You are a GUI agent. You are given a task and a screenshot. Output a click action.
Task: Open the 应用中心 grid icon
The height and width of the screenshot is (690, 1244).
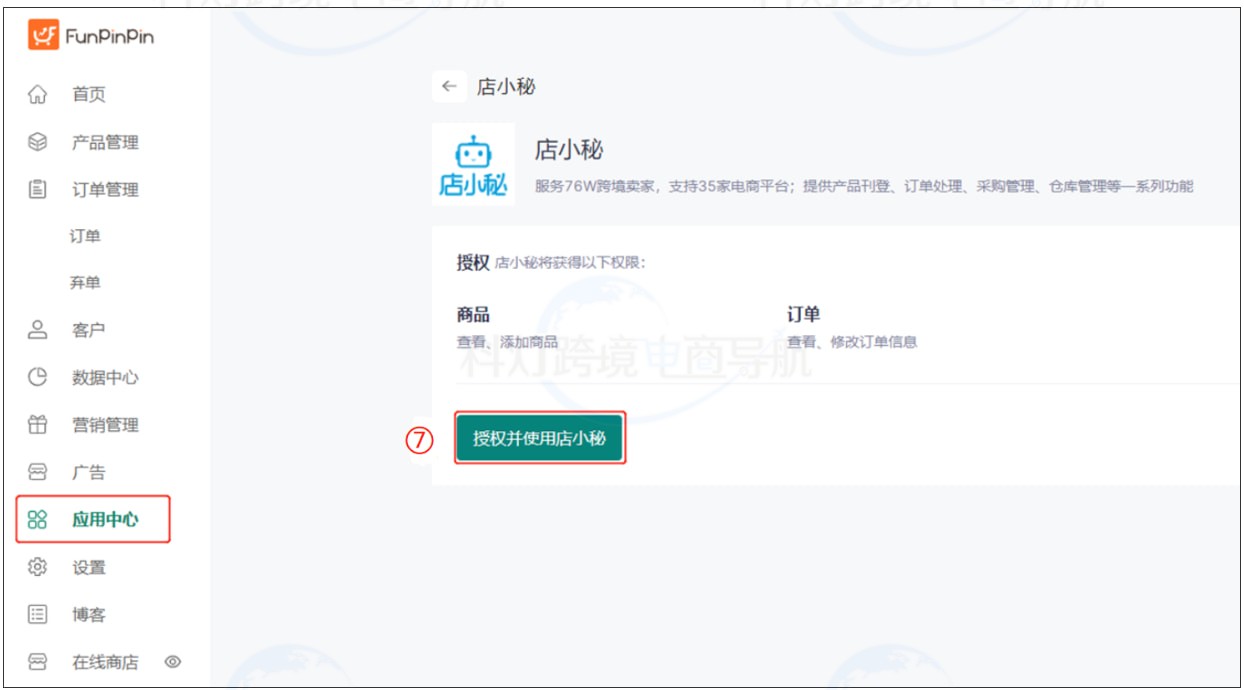tap(35, 518)
